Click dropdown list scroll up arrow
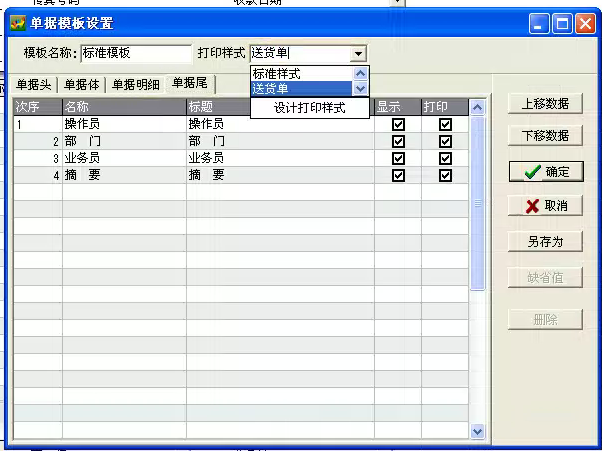The height and width of the screenshot is (451, 602). pos(360,73)
